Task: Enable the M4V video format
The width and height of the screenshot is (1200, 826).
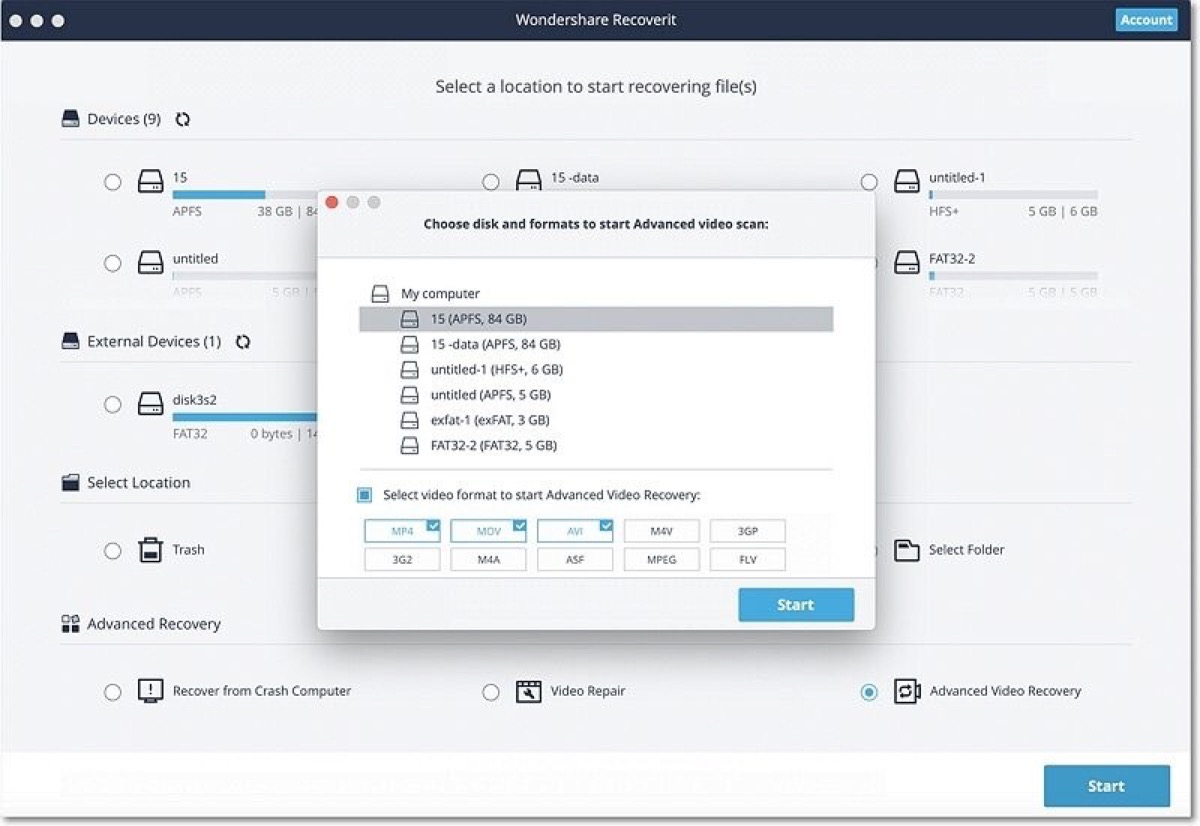Action: pos(661,530)
